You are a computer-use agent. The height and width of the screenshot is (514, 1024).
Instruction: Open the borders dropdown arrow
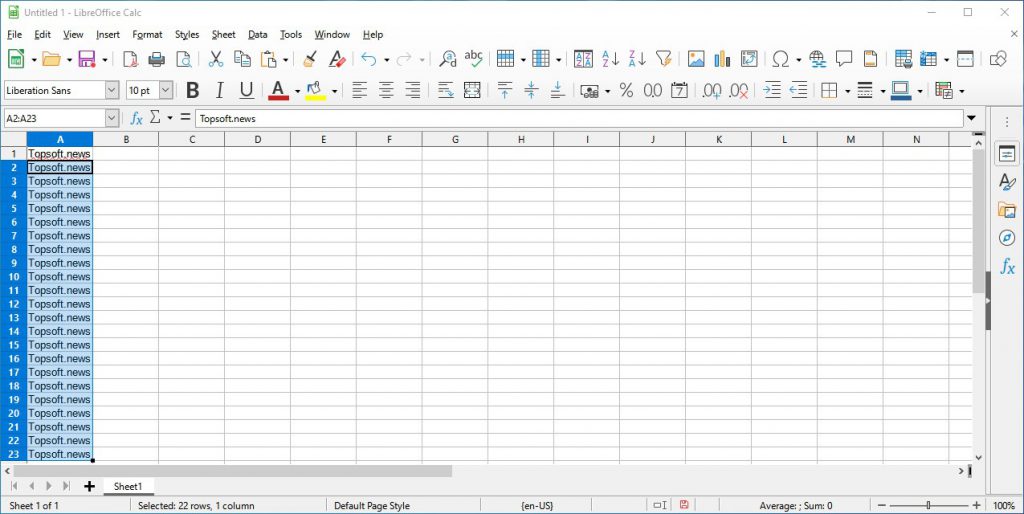[x=848, y=91]
